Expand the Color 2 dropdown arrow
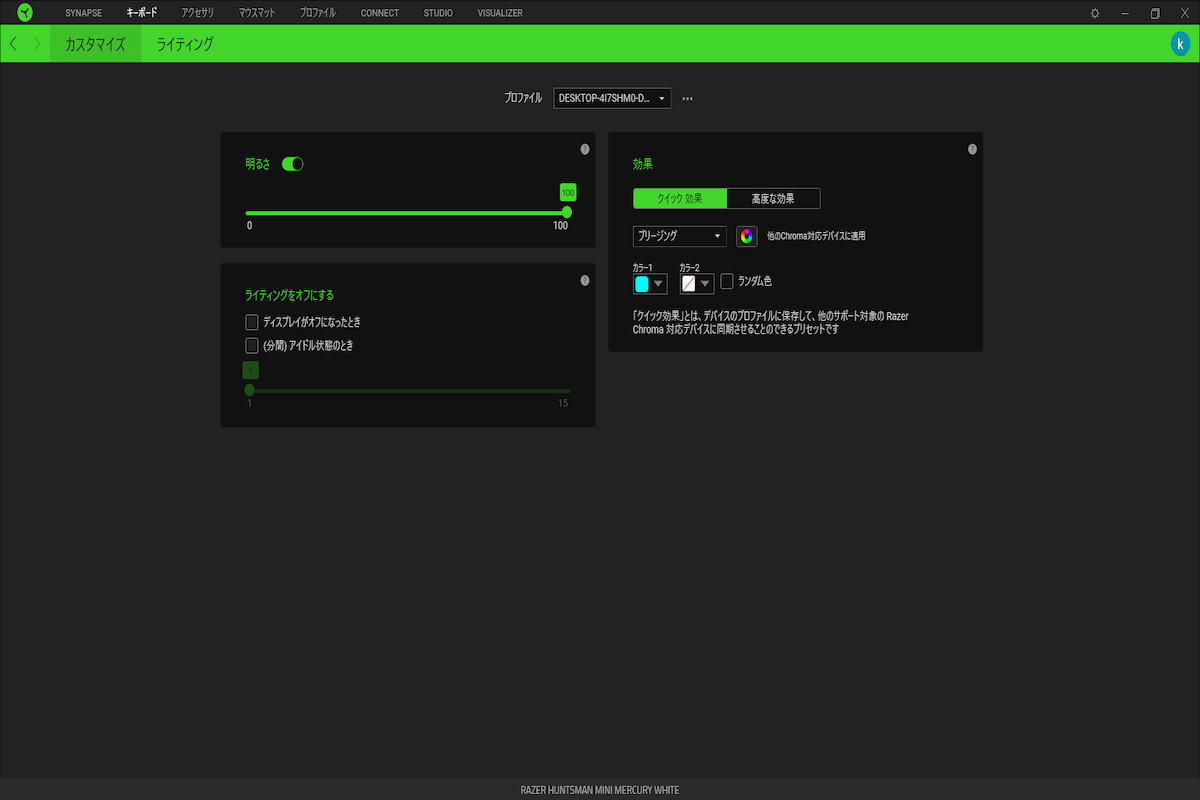Image resolution: width=1200 pixels, height=800 pixels. point(705,284)
